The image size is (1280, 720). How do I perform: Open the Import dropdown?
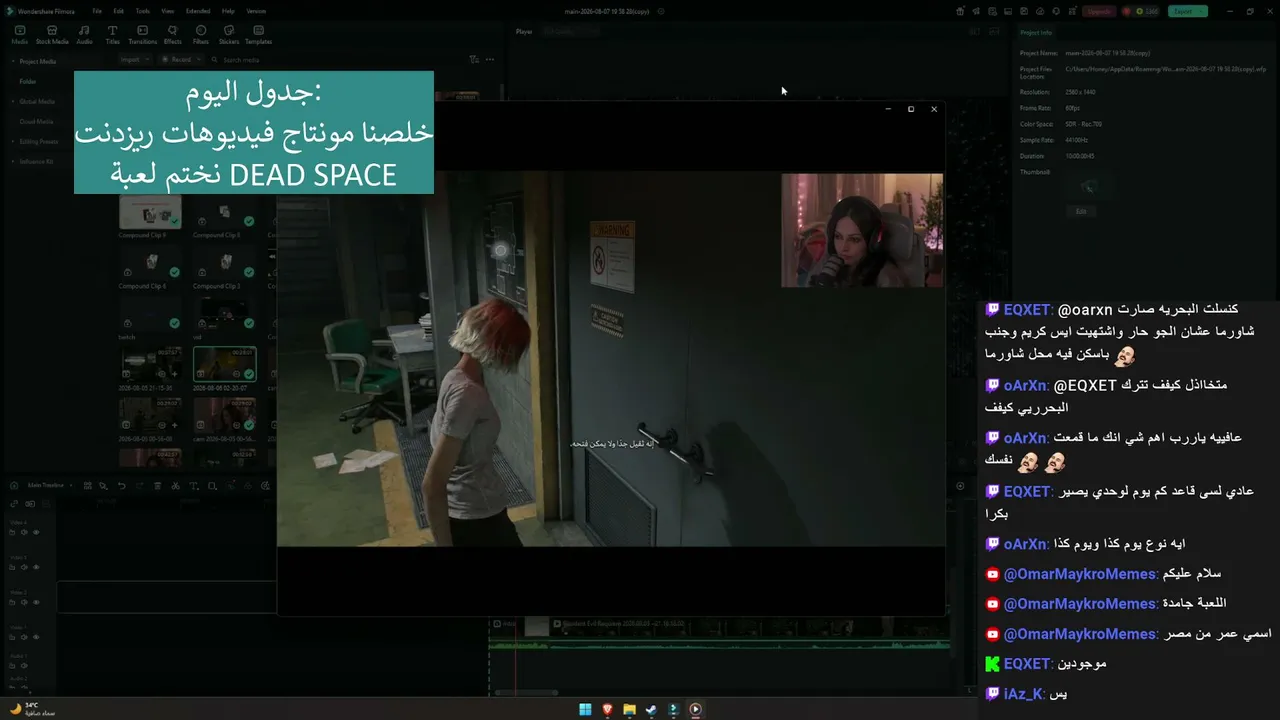(134, 60)
